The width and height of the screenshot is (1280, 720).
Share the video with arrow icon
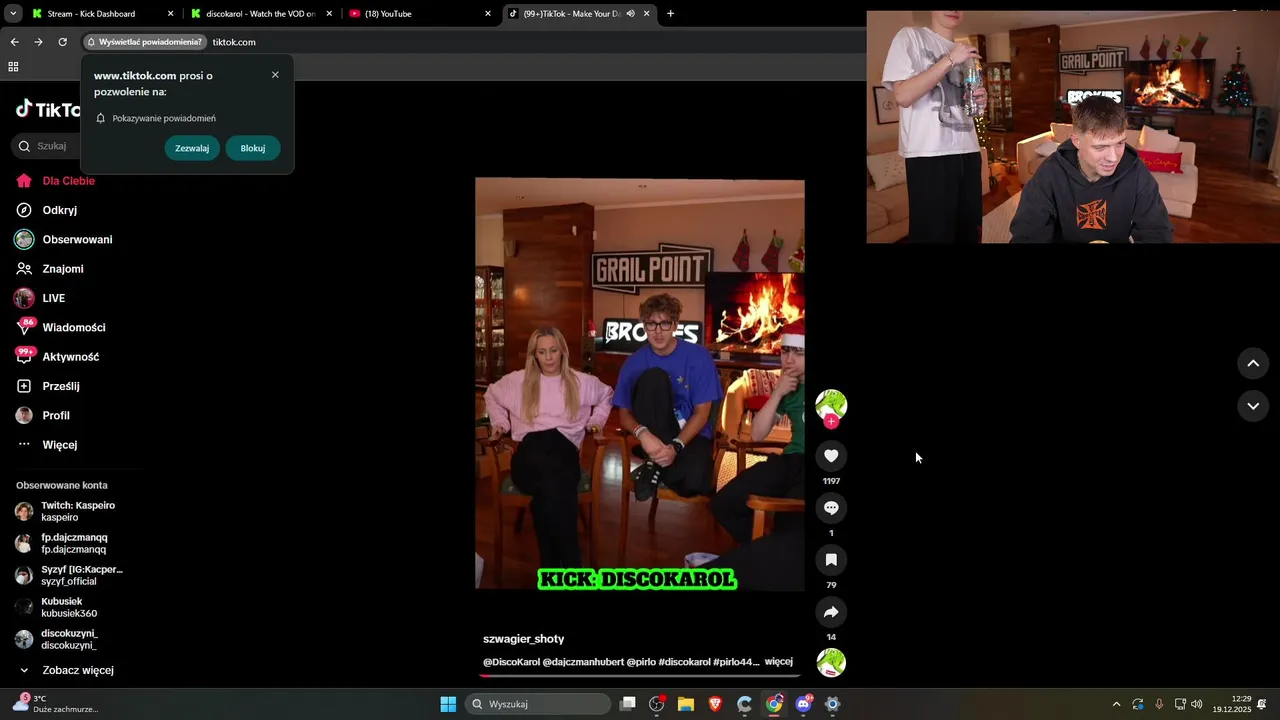pos(831,612)
